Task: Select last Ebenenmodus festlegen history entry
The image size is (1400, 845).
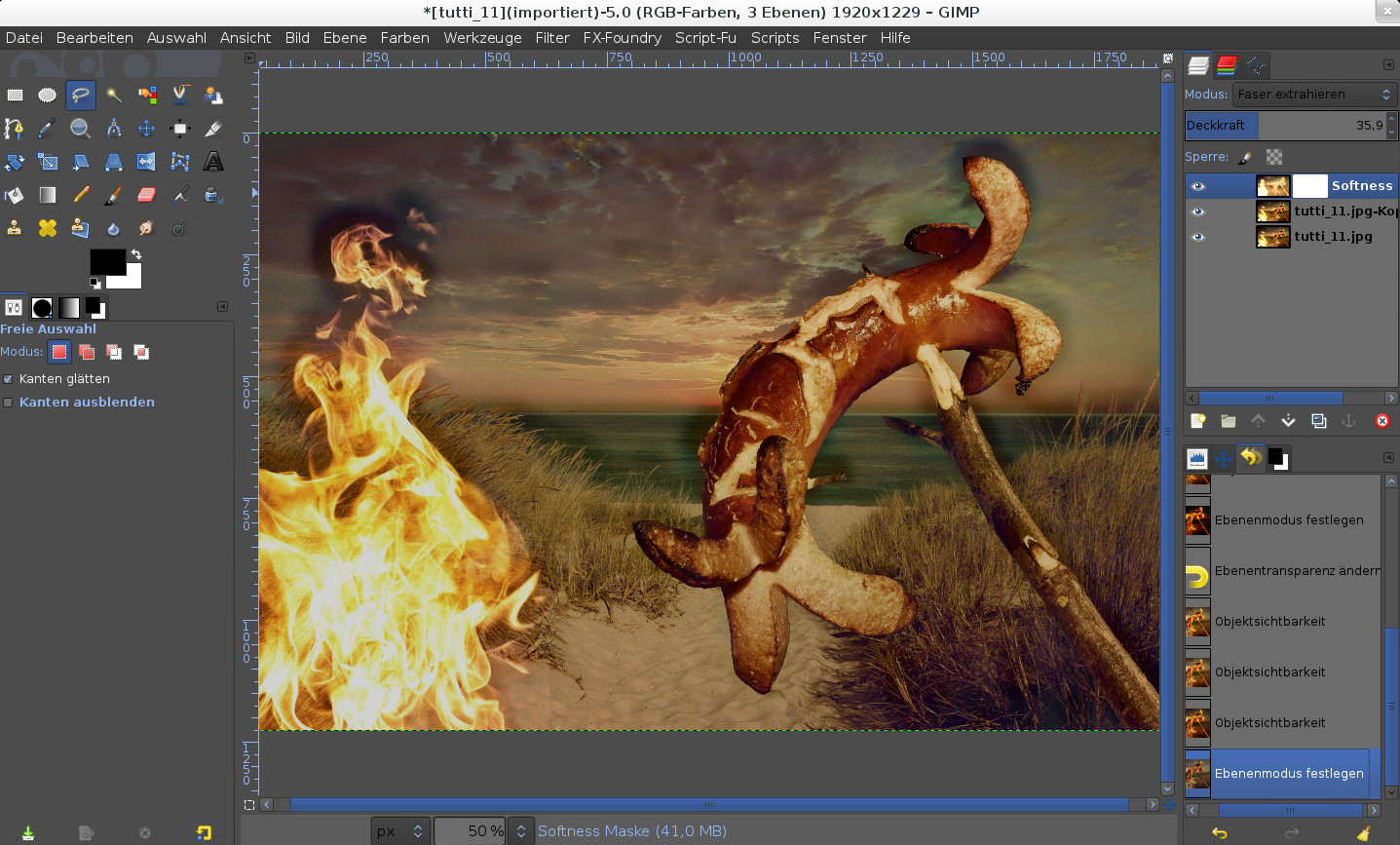Action: [x=1288, y=774]
